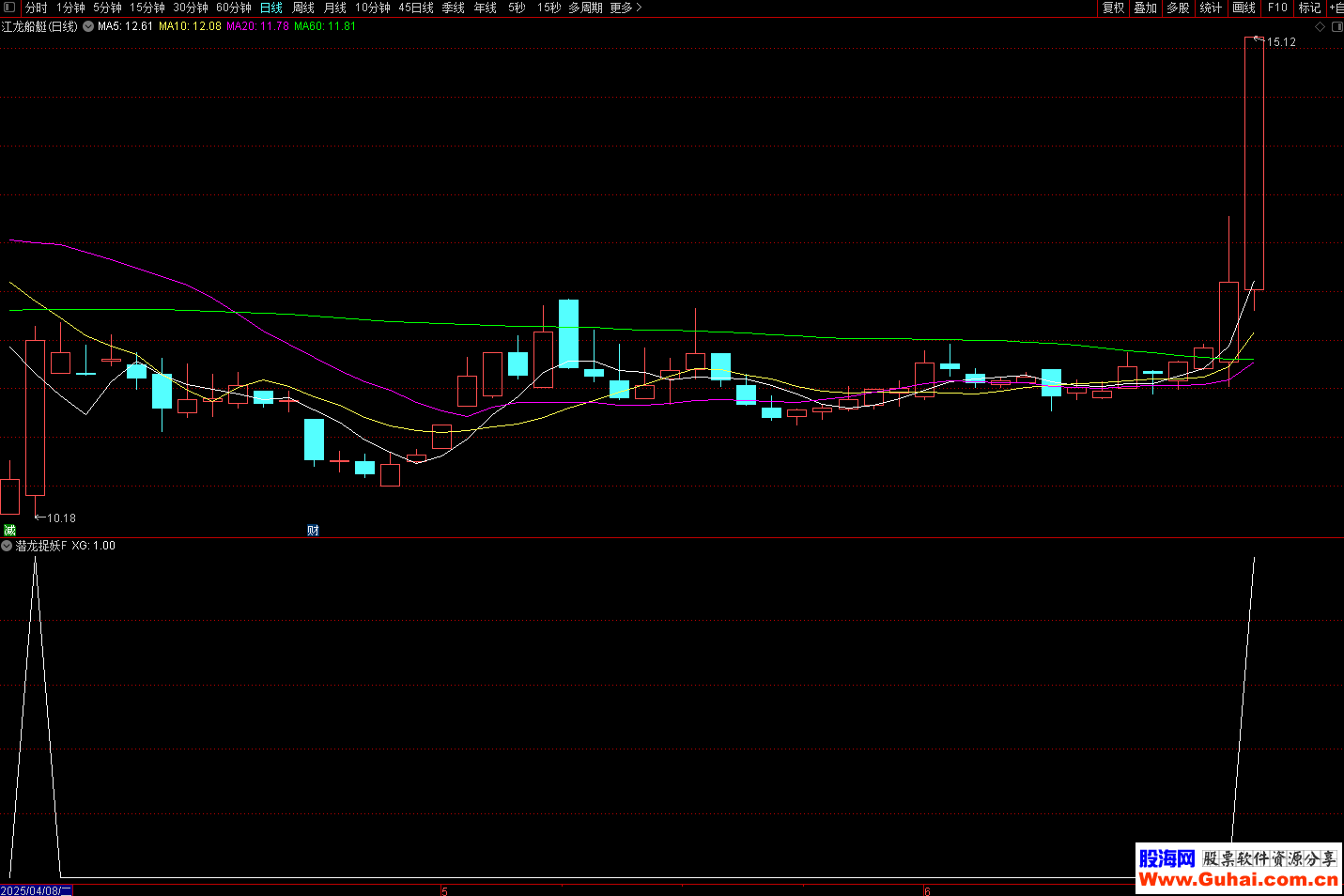Click the 叠加 overlay button
Viewport: 1344px width, 896px height.
coord(1146,8)
